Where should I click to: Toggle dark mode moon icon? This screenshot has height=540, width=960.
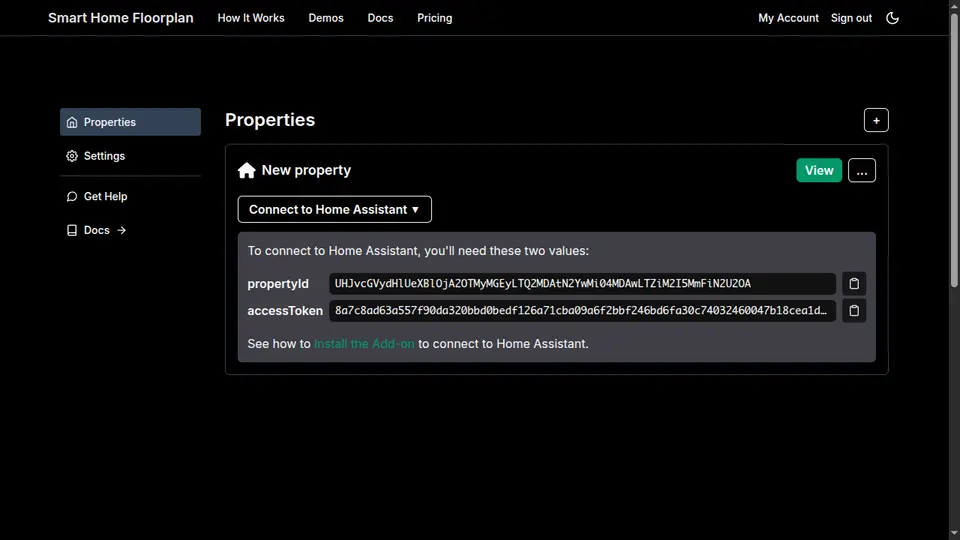892,18
